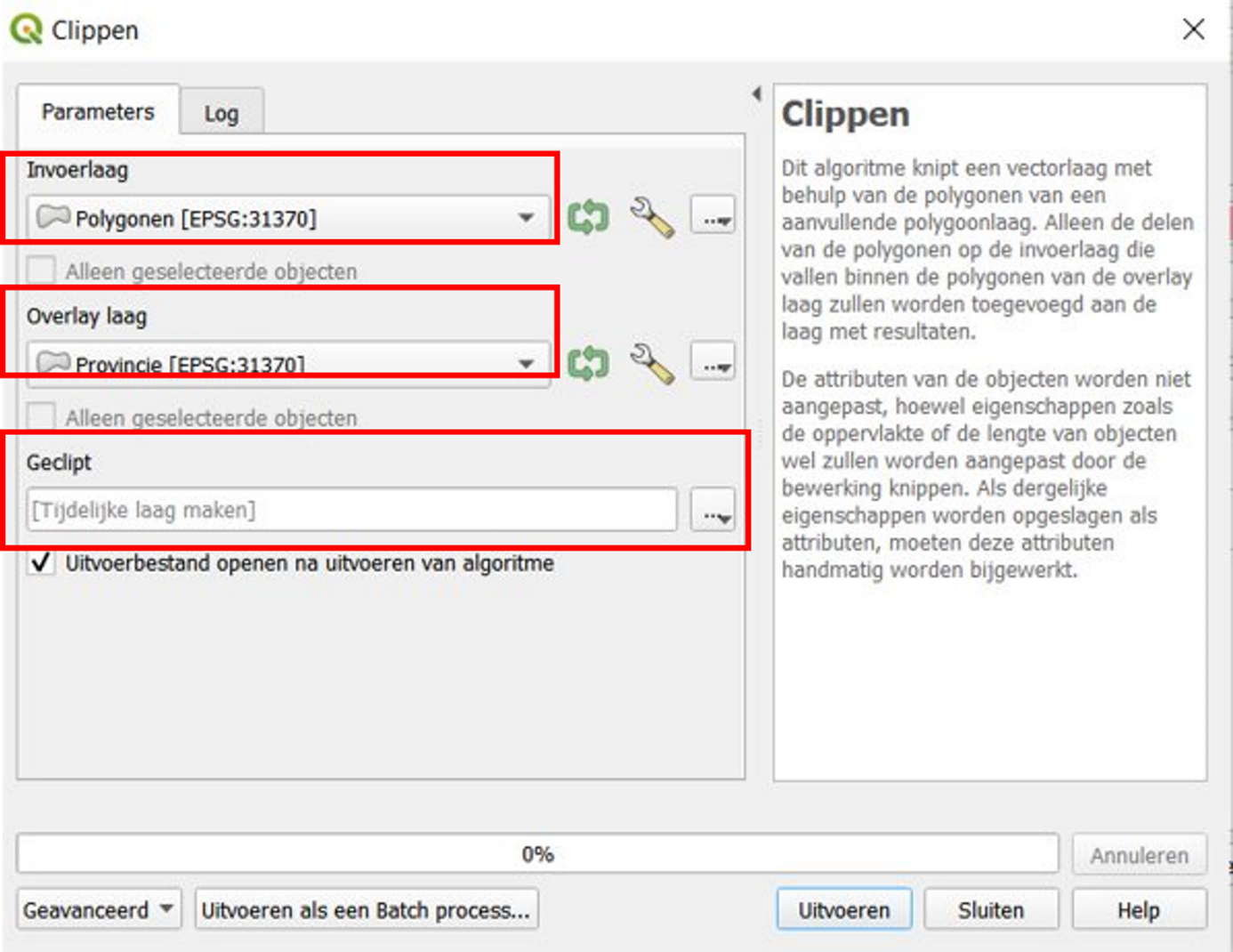This screenshot has width=1233, height=952.
Task: Enable Alleen geselecteerde objecten under Invoerlaag
Action: 42,270
